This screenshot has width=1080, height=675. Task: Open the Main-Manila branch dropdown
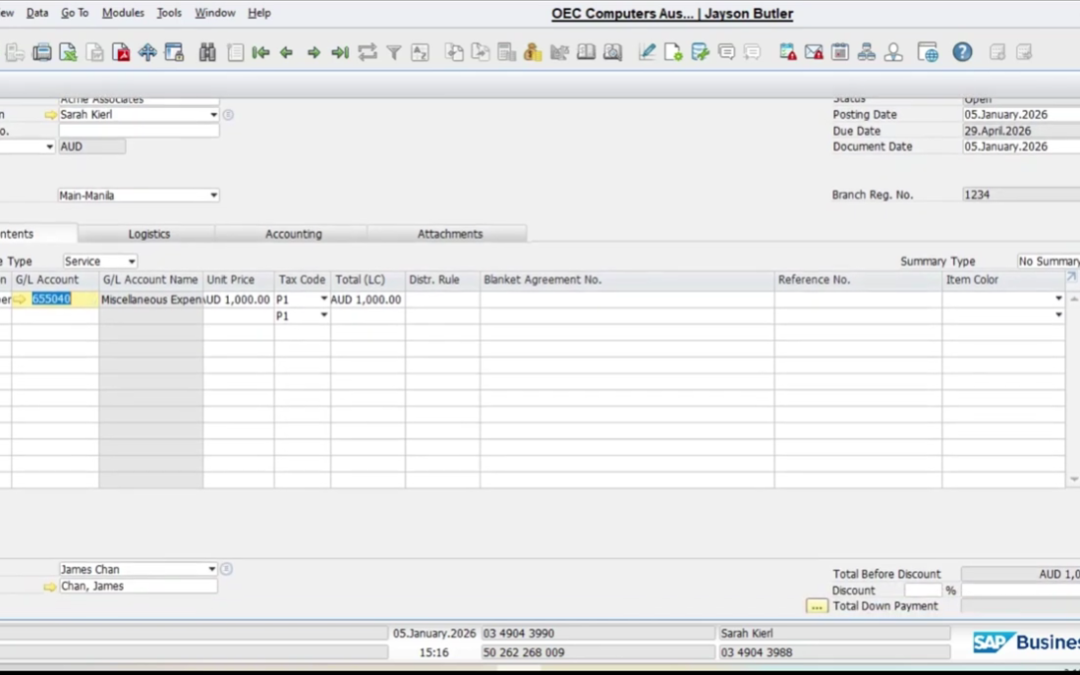coord(213,195)
